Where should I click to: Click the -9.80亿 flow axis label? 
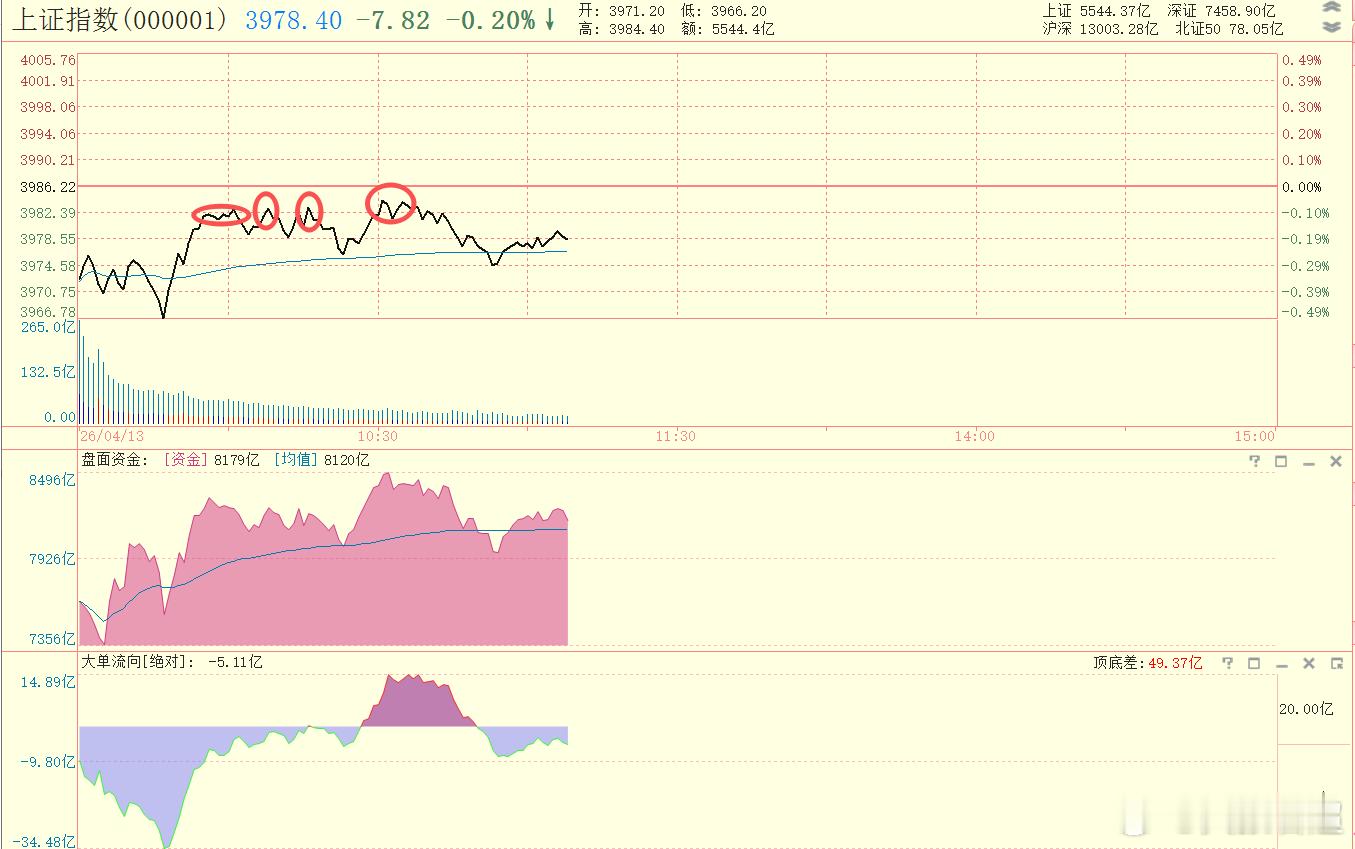[50, 762]
